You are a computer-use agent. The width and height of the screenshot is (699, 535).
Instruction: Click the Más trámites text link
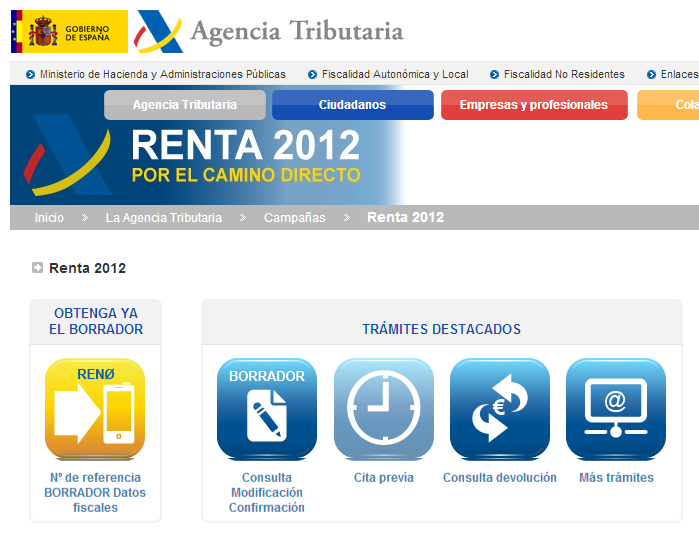point(616,477)
